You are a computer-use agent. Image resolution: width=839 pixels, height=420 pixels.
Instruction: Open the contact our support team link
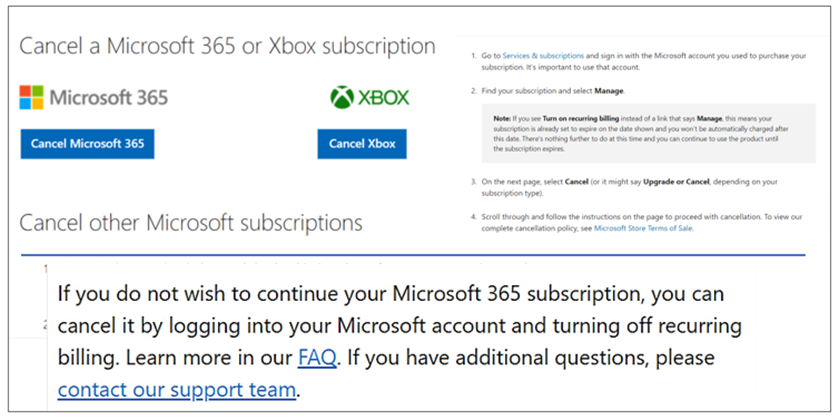pyautogui.click(x=176, y=390)
